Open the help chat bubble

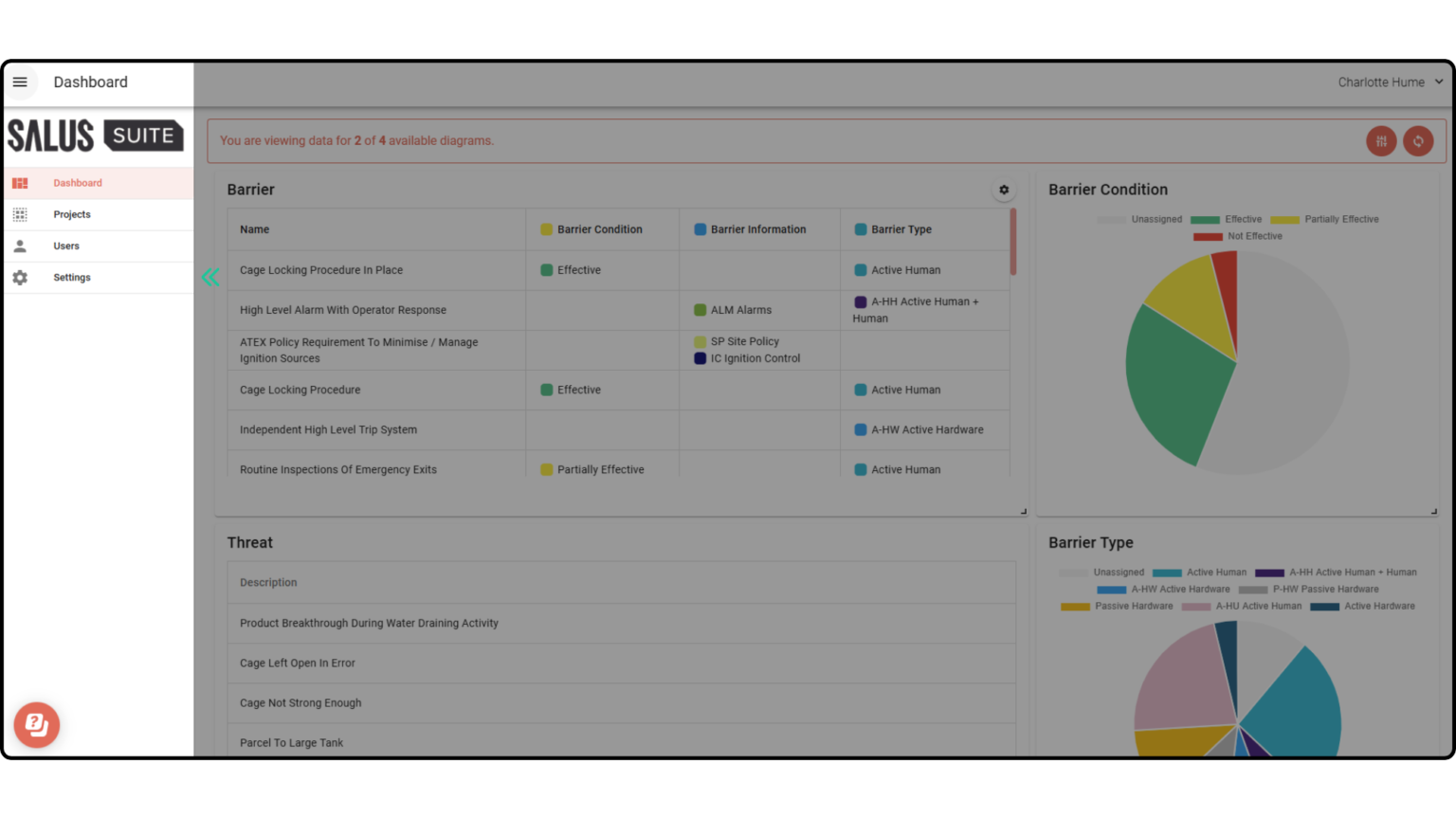(36, 725)
